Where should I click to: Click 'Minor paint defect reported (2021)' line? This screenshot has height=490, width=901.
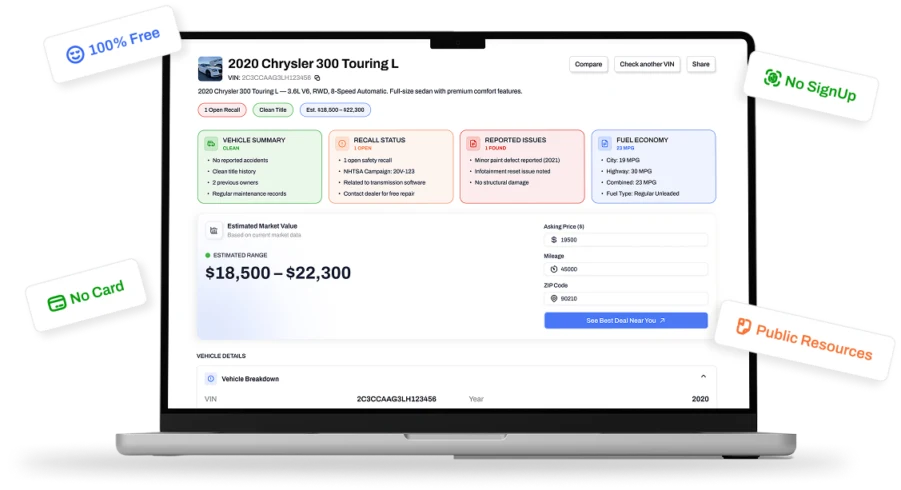[x=517, y=160]
